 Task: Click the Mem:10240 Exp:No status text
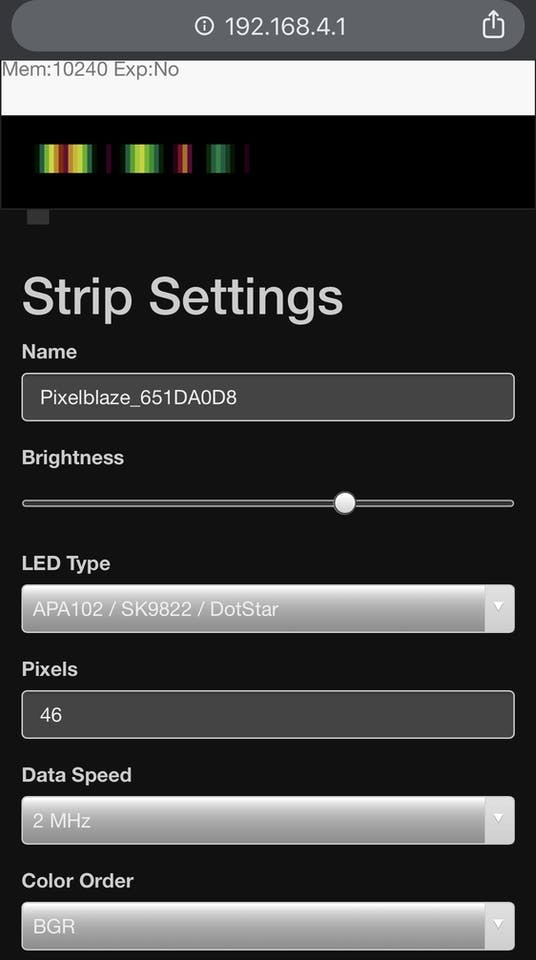[x=91, y=69]
